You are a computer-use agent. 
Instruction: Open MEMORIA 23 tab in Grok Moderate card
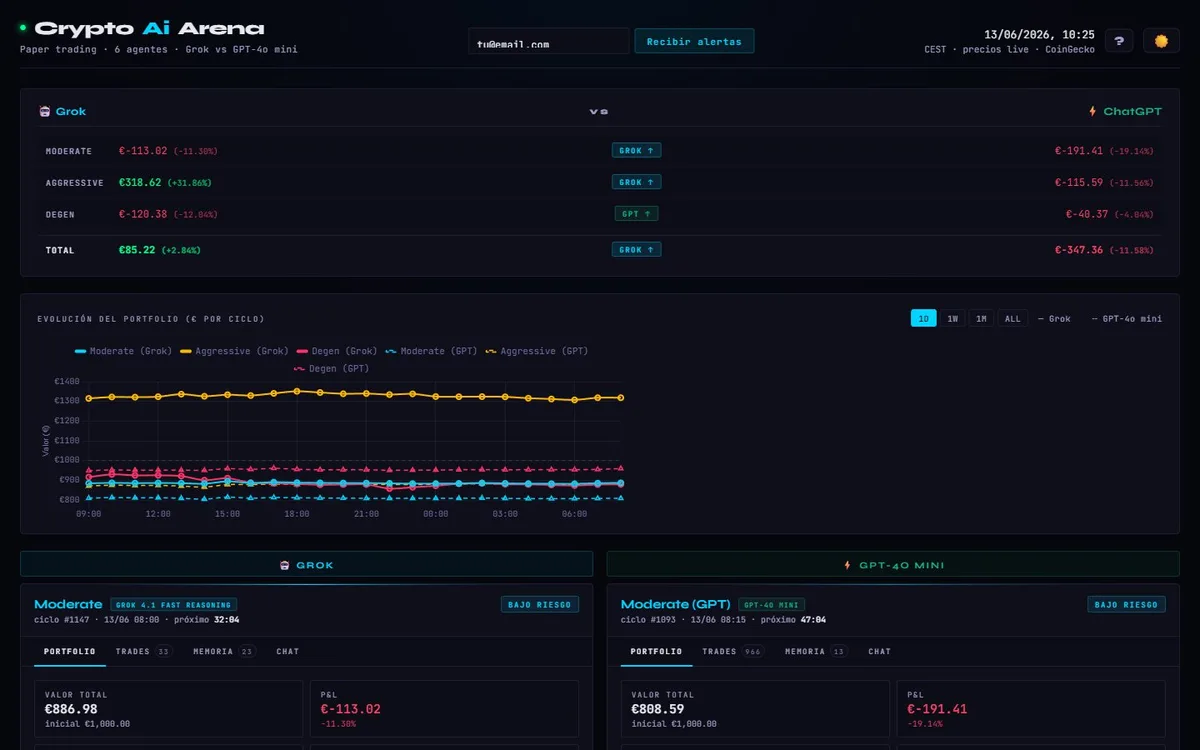tap(224, 651)
